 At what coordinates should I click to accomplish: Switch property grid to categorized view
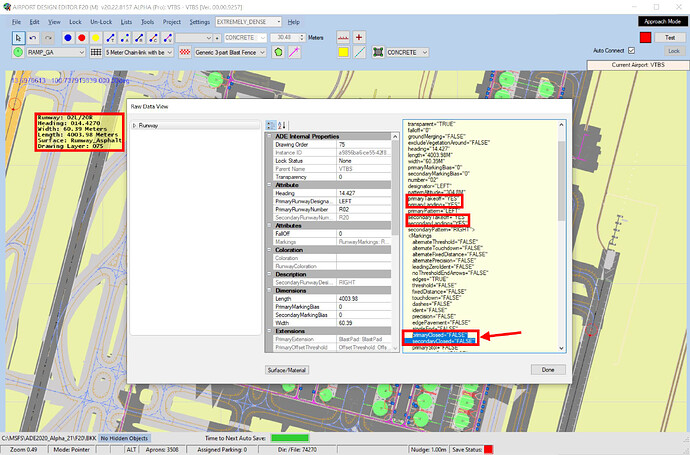[x=271, y=125]
